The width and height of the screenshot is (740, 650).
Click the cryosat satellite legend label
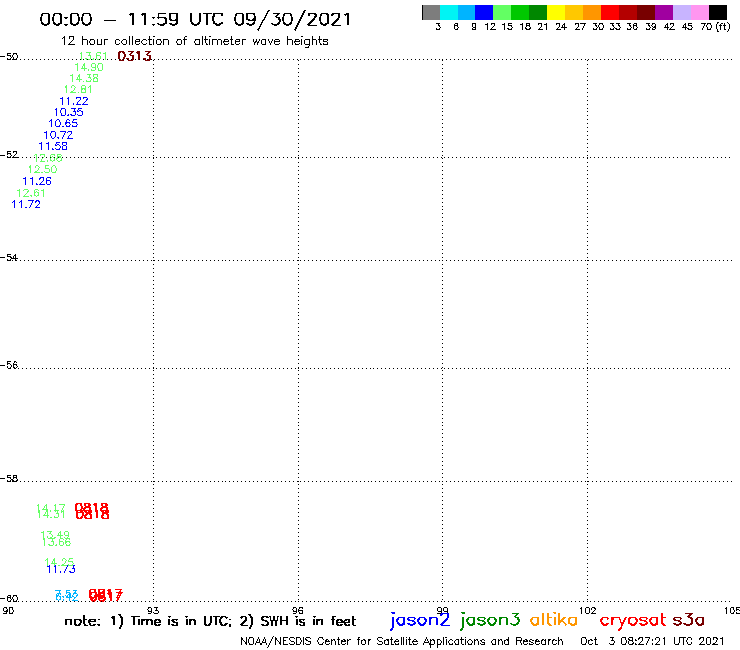[633, 621]
